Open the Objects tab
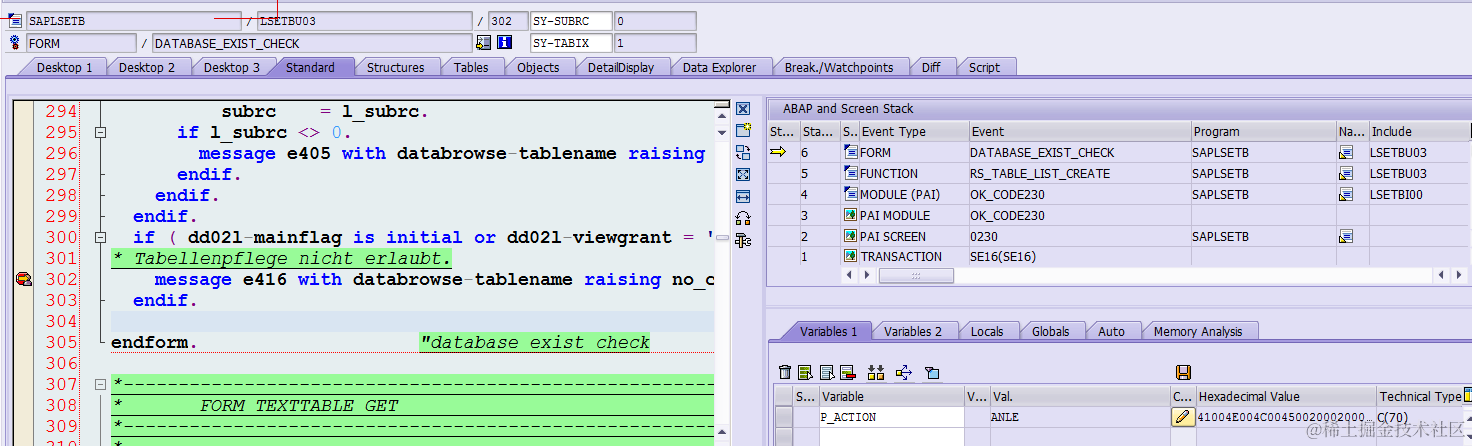Viewport: 1472px width, 446px height. [538, 67]
